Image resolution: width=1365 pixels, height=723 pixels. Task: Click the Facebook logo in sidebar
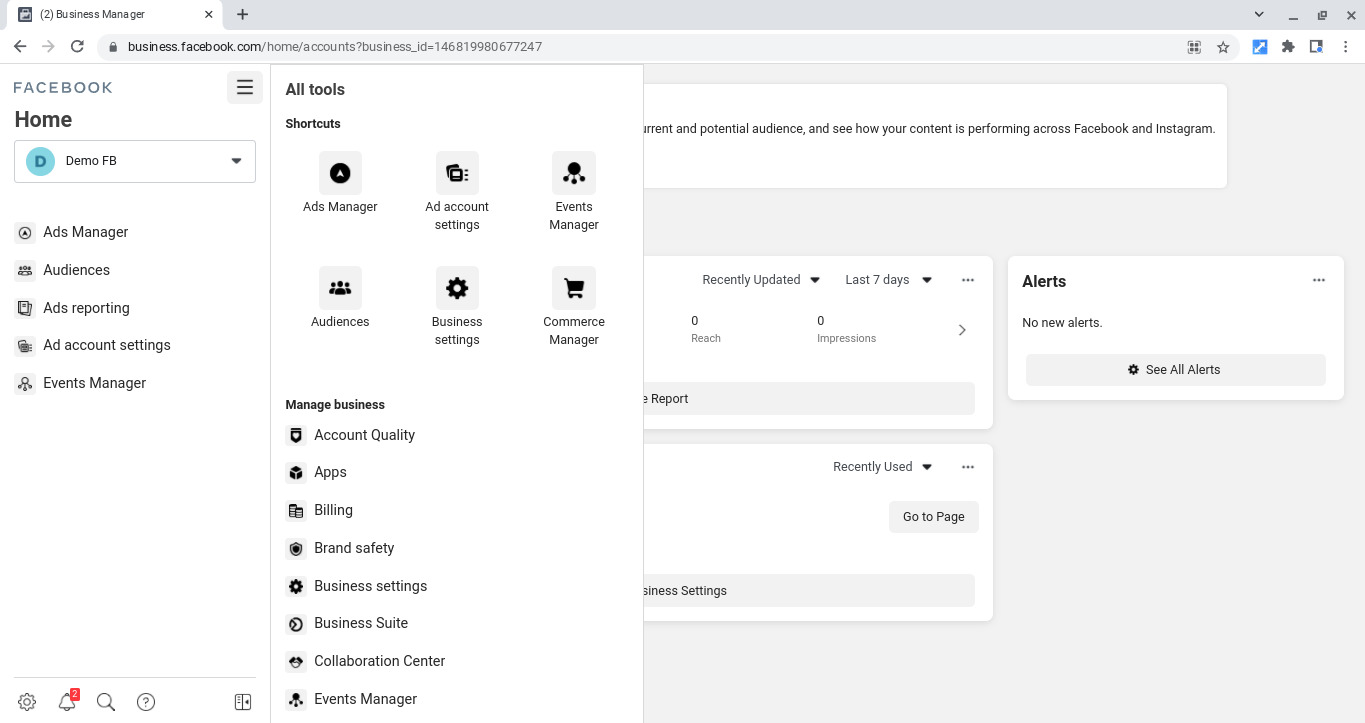63,88
